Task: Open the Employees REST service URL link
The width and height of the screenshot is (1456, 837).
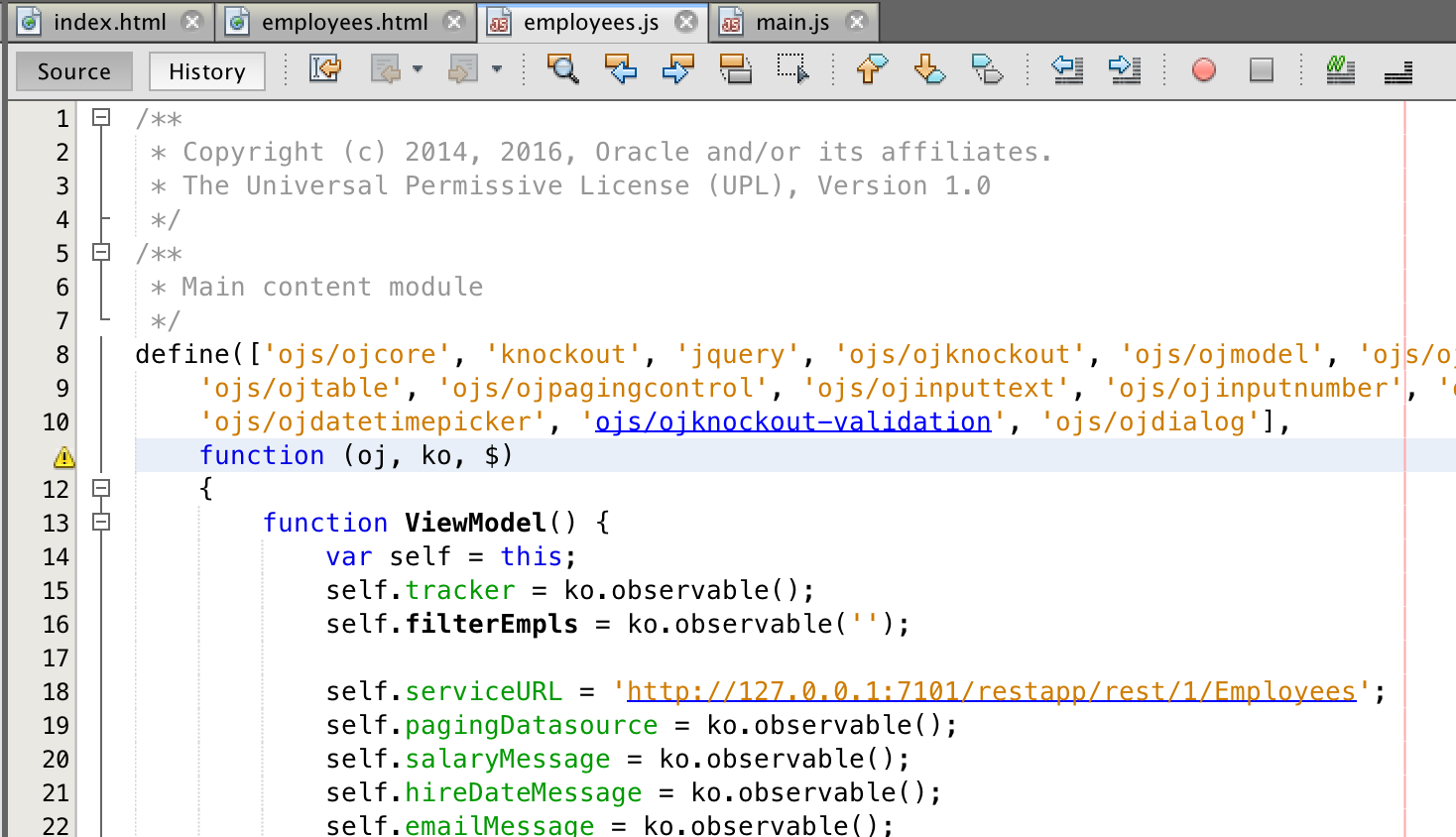Action: pyautogui.click(x=987, y=690)
